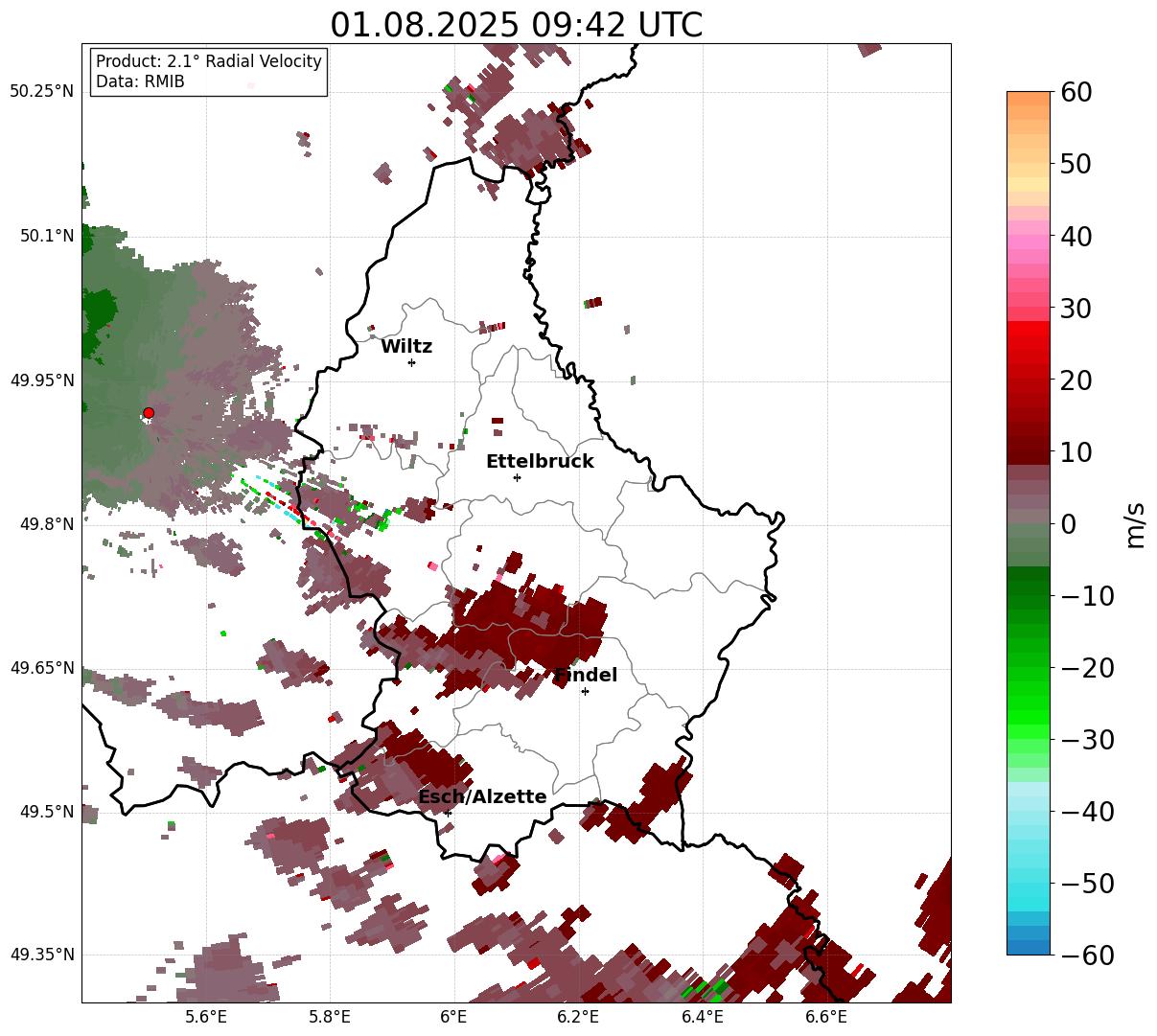Click the colorbar tick label 60
This screenshot has width=1157, height=1036.
pos(1077,93)
